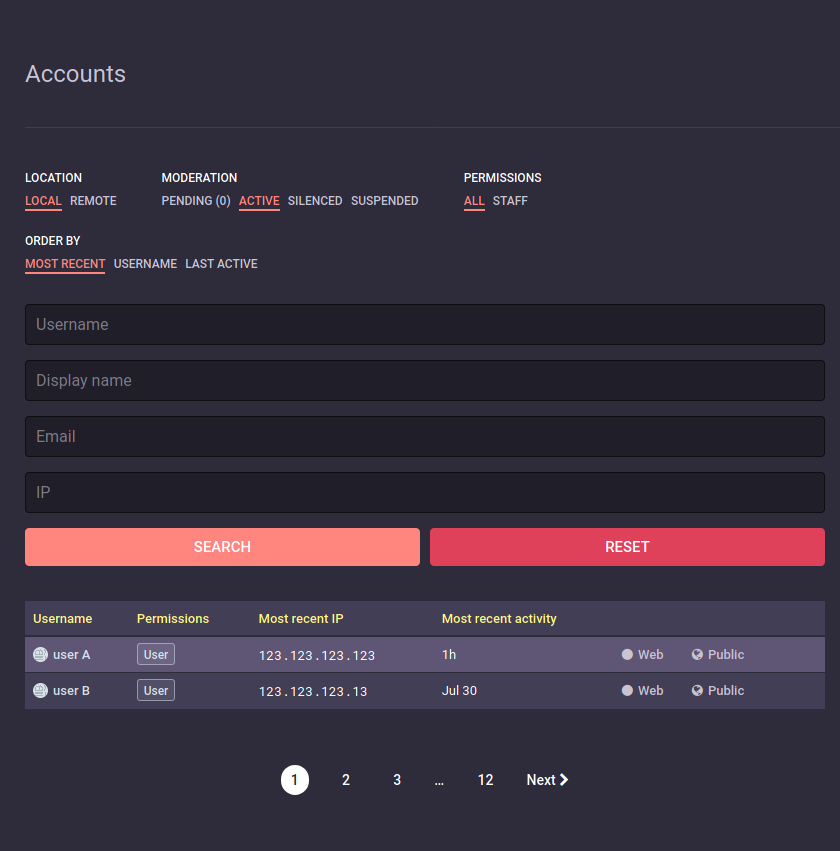Click IP address 123.123.123.13 on user B's row

312,690
